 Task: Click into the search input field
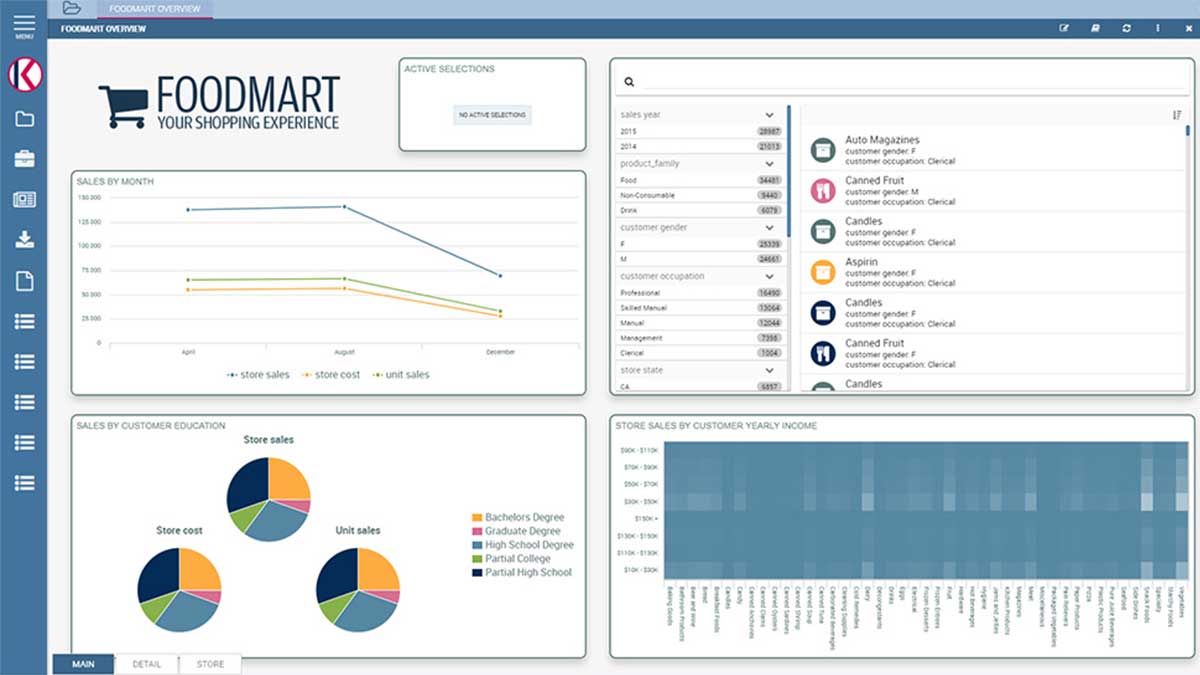pyautogui.click(x=915, y=82)
